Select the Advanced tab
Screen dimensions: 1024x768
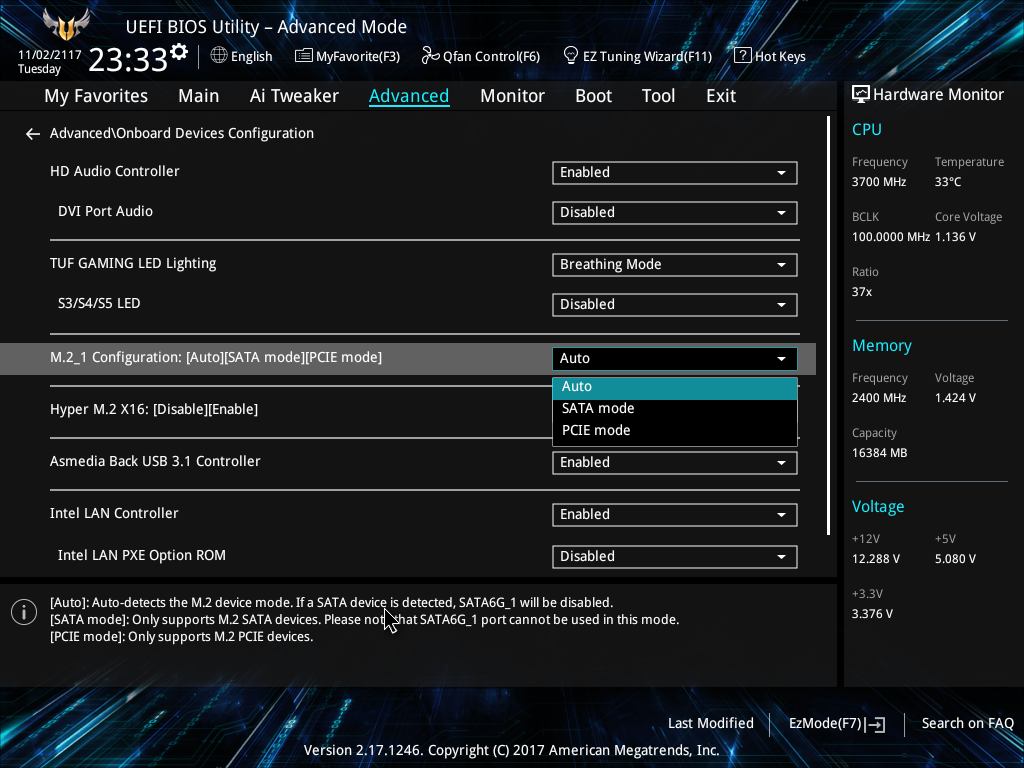click(409, 96)
